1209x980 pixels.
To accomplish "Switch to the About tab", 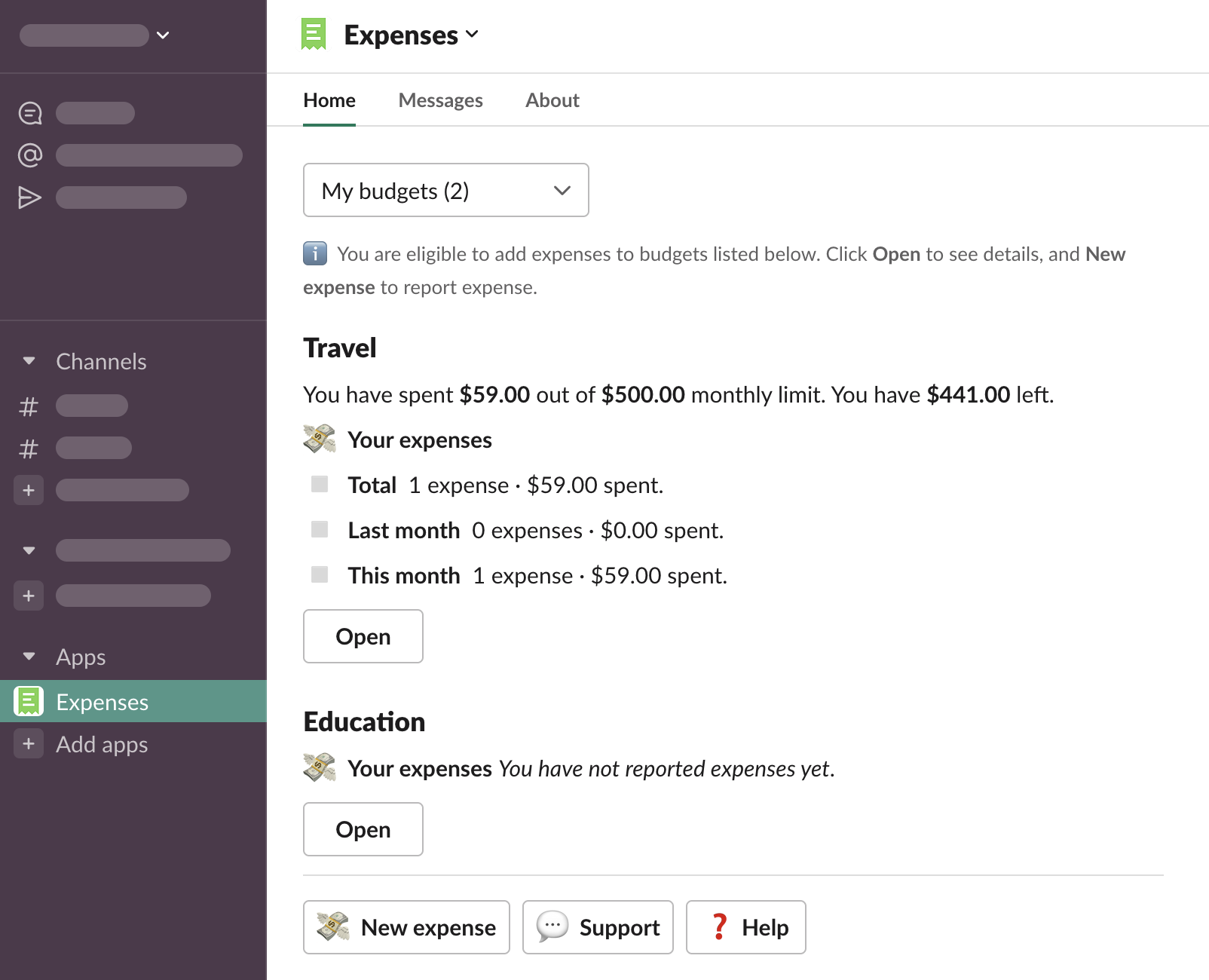I will point(552,100).
